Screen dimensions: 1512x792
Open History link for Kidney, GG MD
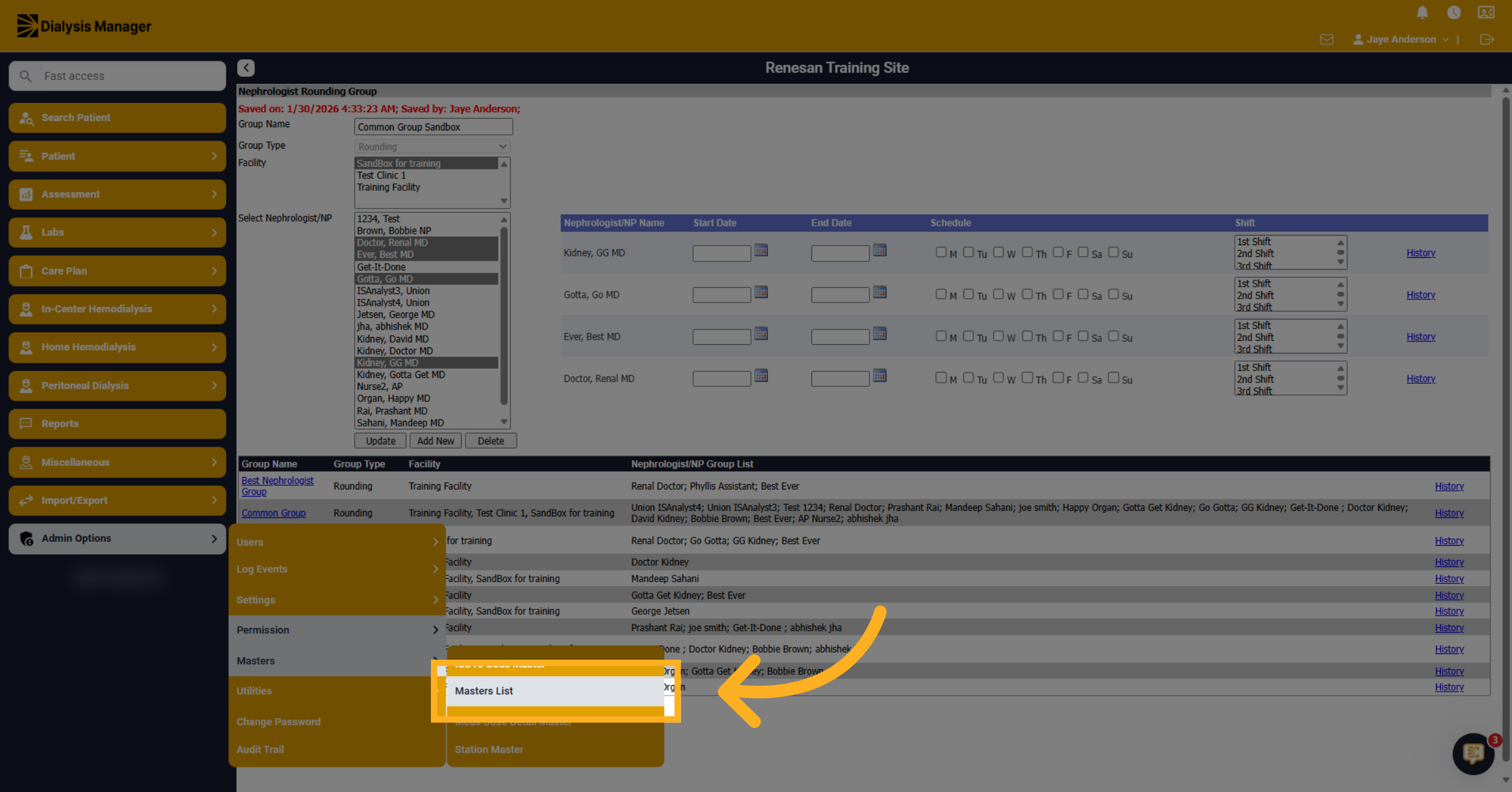coord(1421,253)
